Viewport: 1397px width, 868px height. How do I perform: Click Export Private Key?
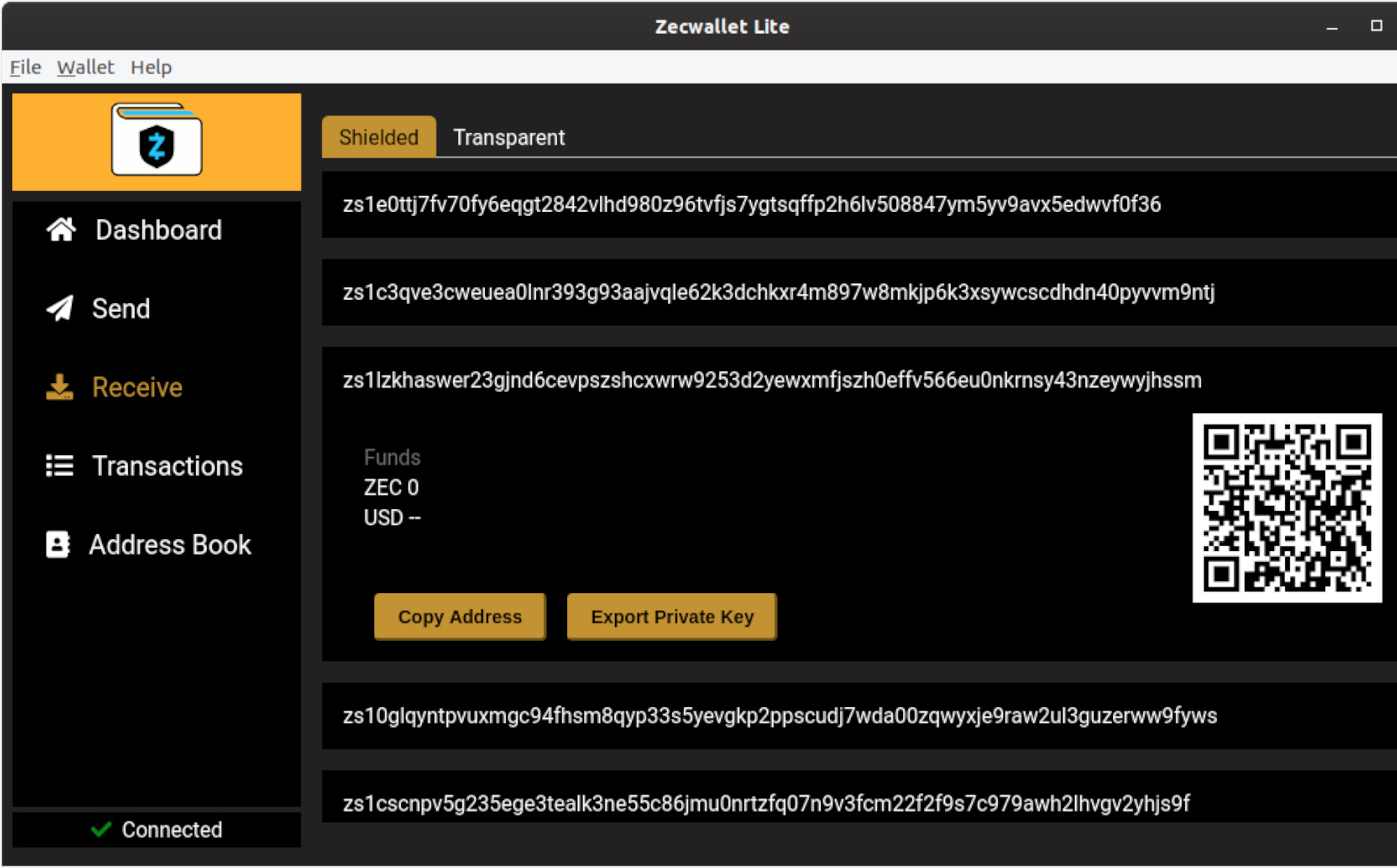click(672, 616)
